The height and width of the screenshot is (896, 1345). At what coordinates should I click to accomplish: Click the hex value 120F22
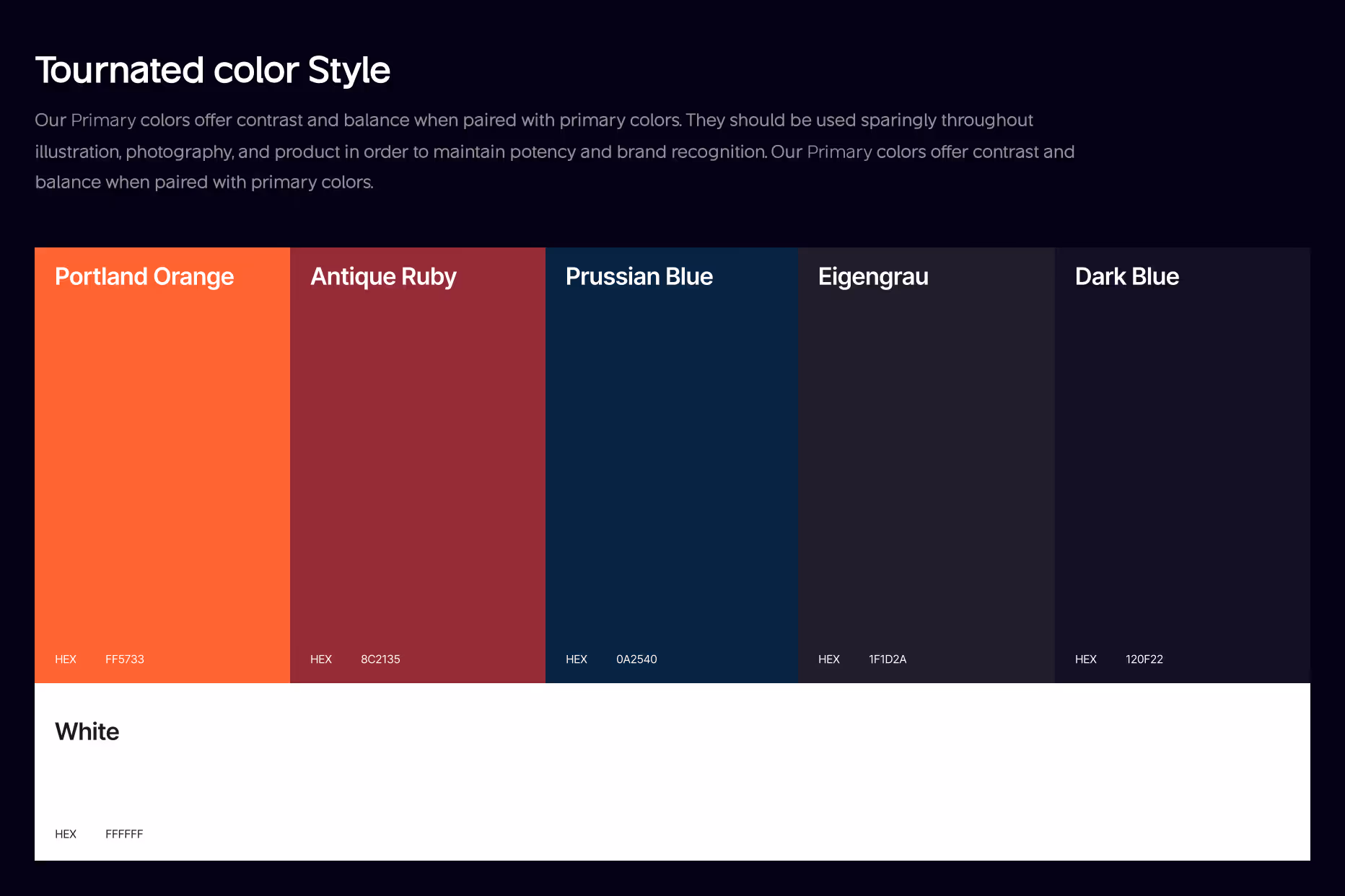1144,659
